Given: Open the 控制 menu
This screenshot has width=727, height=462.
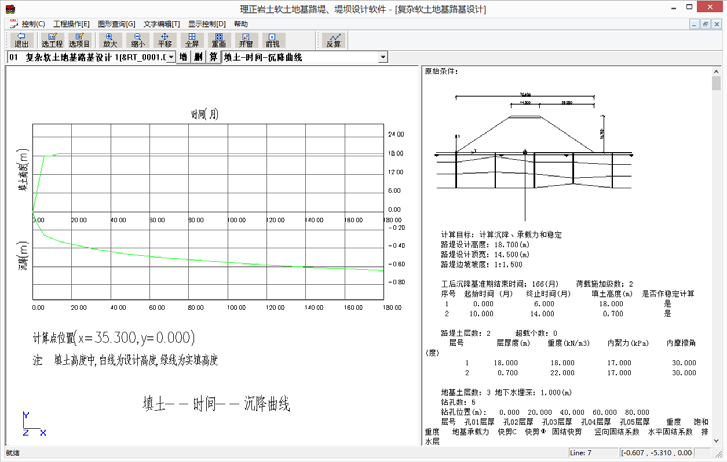Looking at the screenshot, I should [x=33, y=23].
